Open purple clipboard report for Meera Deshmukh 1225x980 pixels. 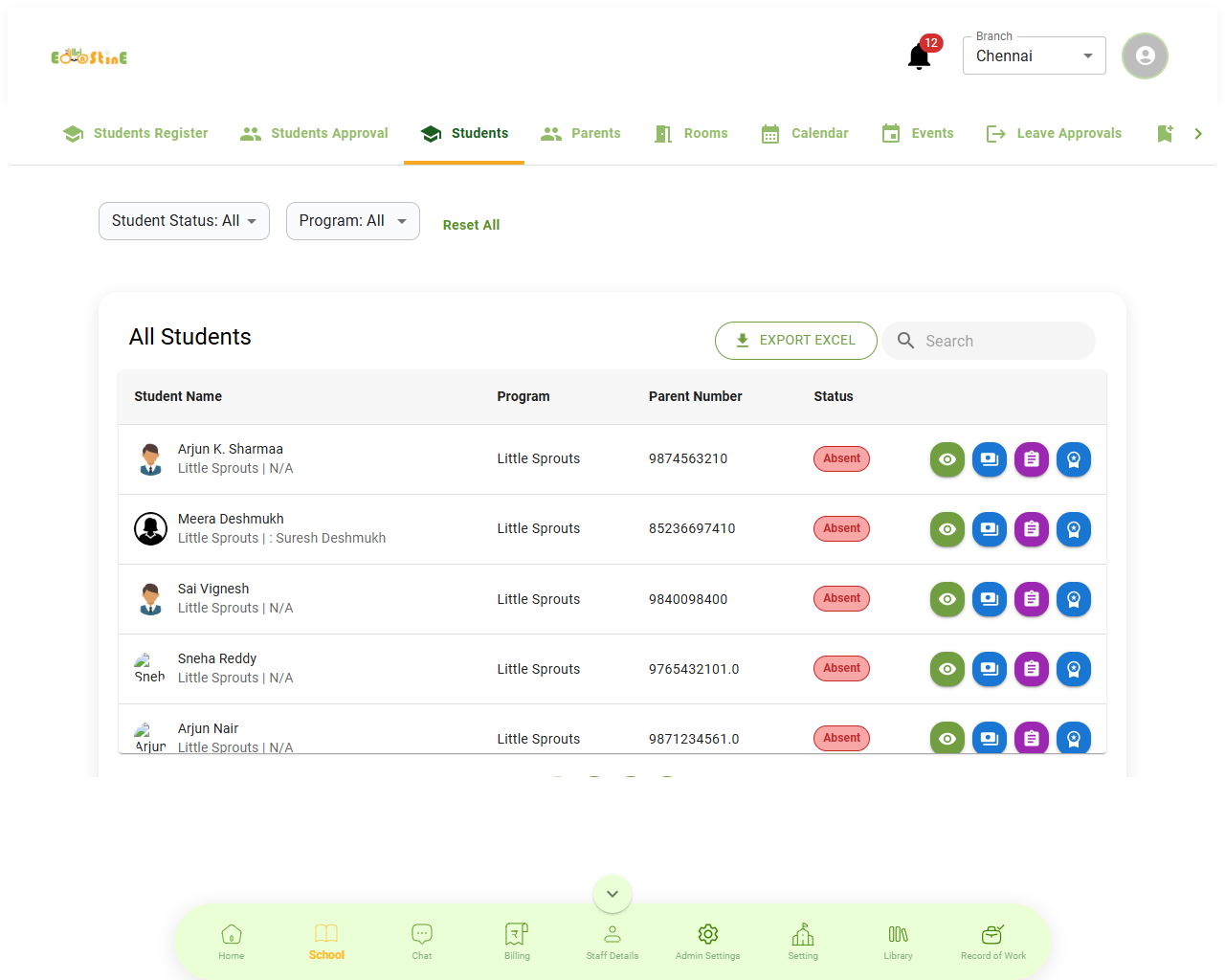point(1032,529)
